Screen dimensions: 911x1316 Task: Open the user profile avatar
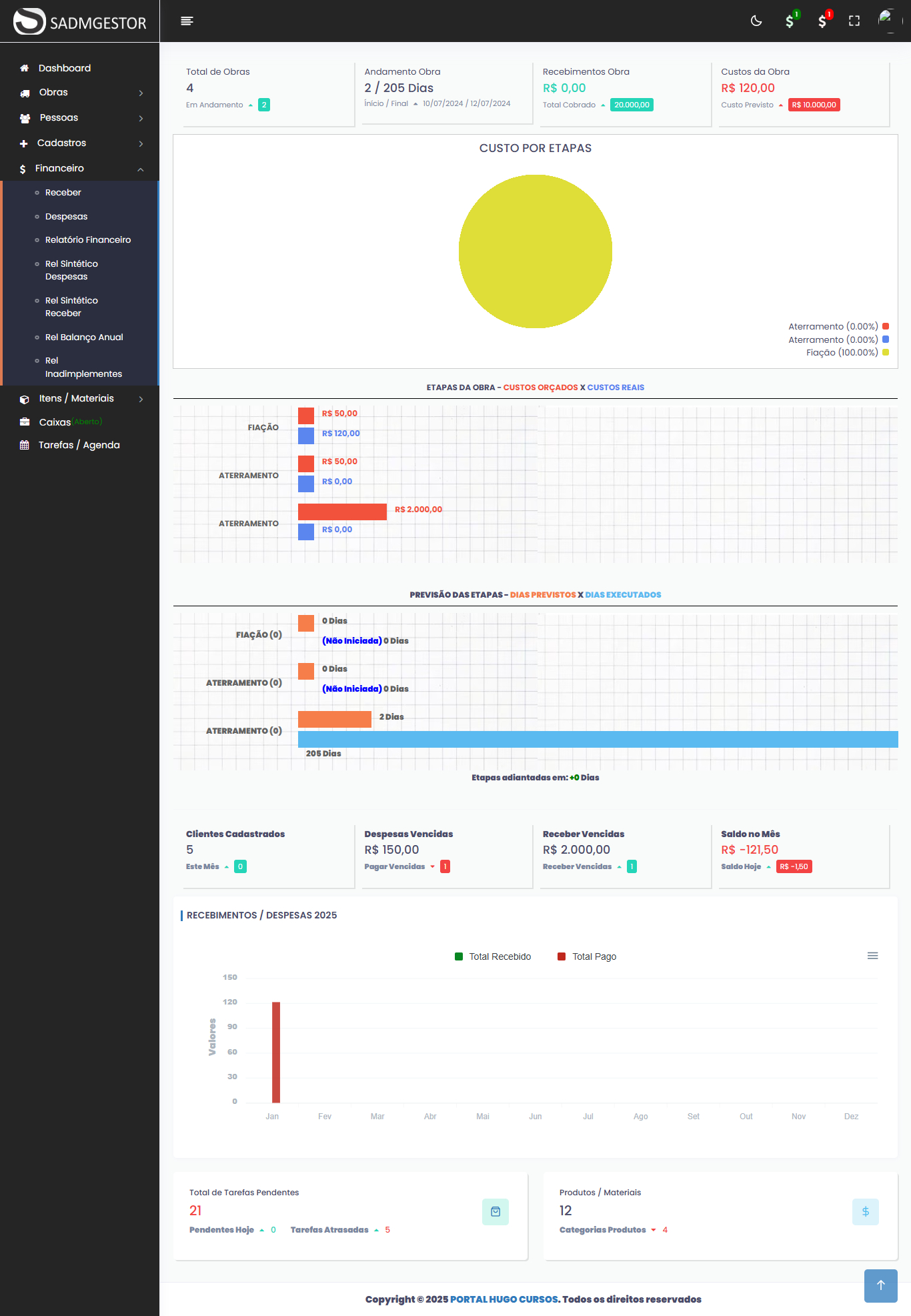[887, 20]
